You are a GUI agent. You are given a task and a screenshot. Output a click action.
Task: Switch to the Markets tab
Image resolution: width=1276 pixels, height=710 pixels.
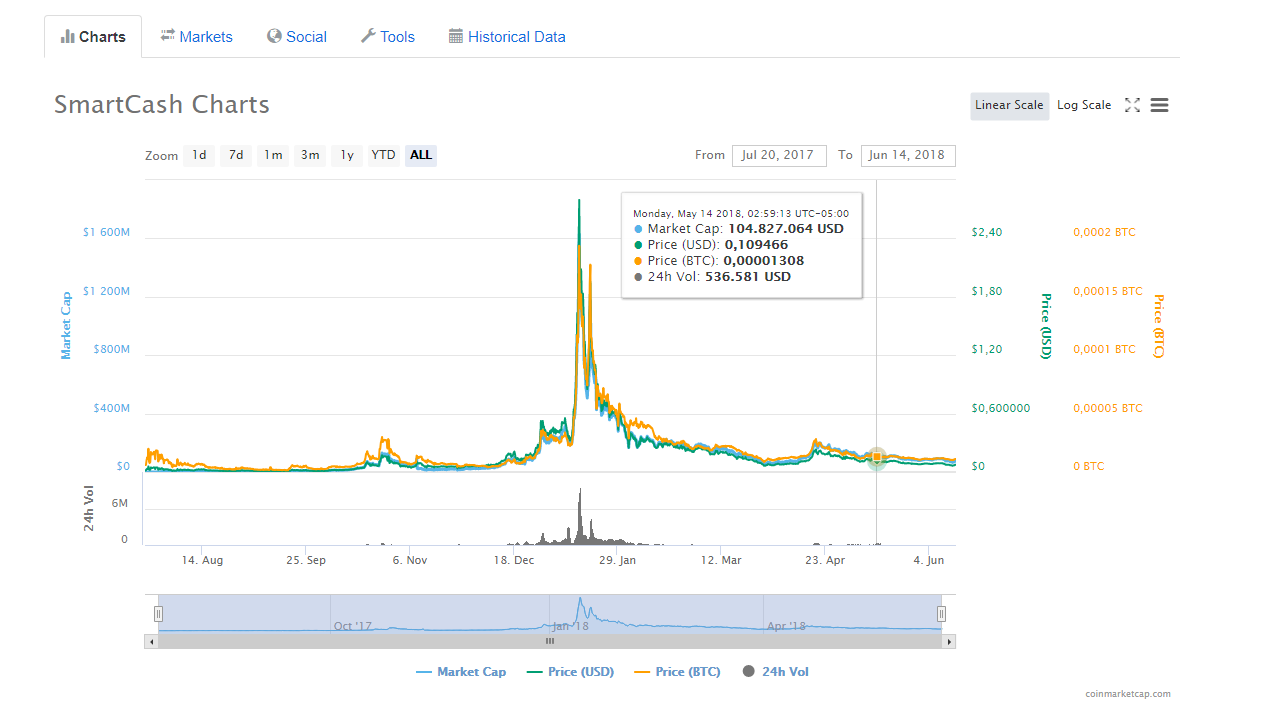[x=196, y=37]
